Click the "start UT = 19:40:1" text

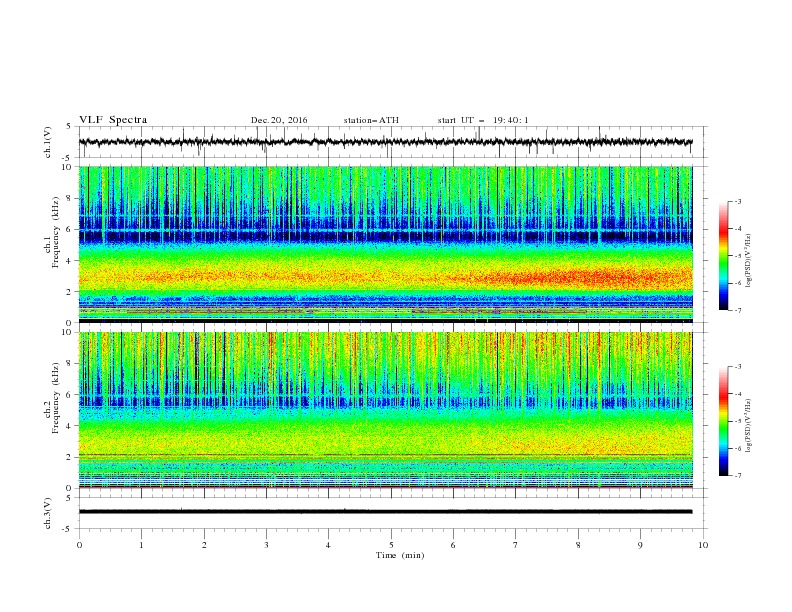point(483,120)
